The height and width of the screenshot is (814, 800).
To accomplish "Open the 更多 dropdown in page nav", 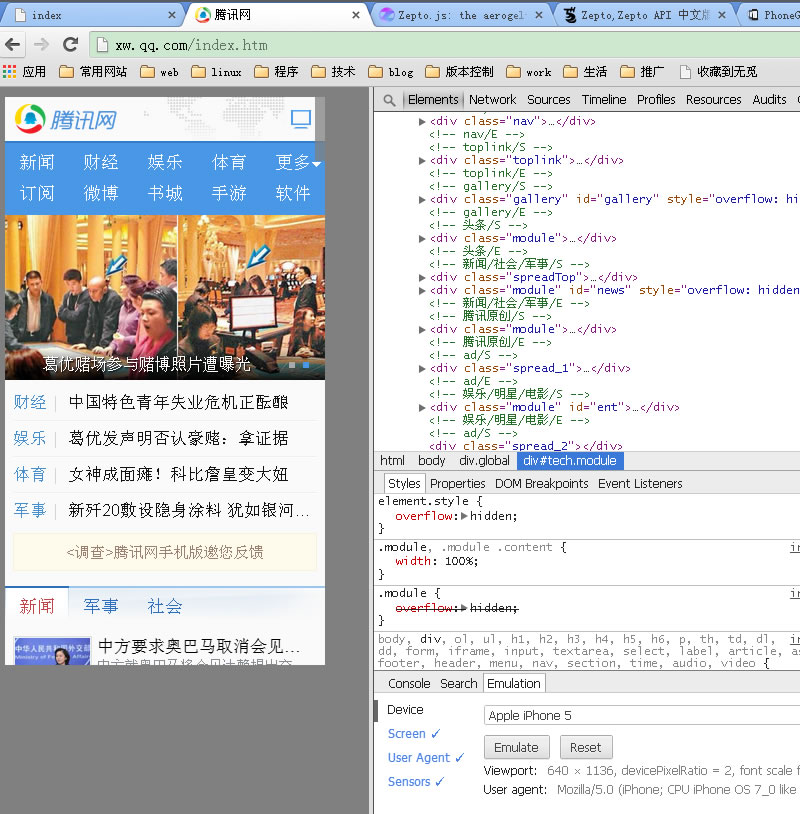I will coord(297,162).
